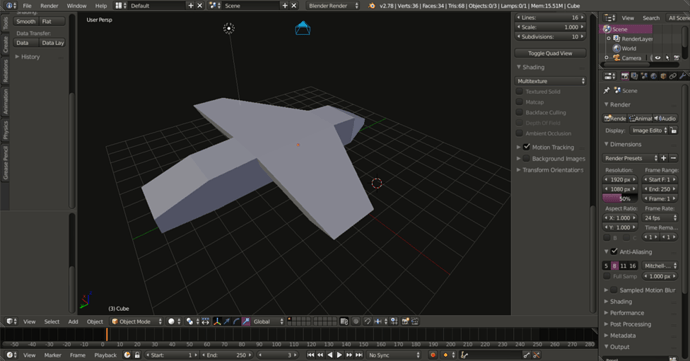Click the Smooth shading button
The image size is (690, 361).
pos(26,21)
